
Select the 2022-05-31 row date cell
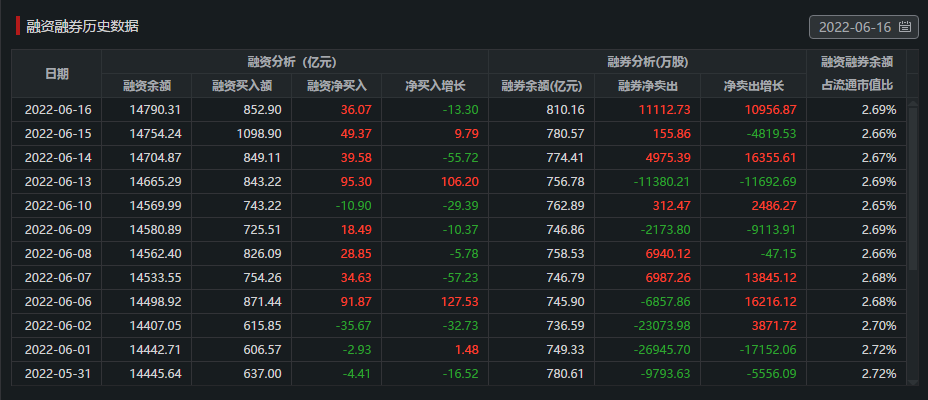[x=57, y=373]
